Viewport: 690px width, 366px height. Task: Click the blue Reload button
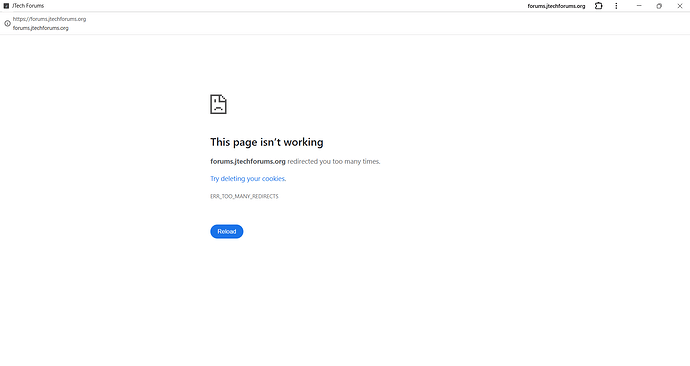(x=227, y=231)
